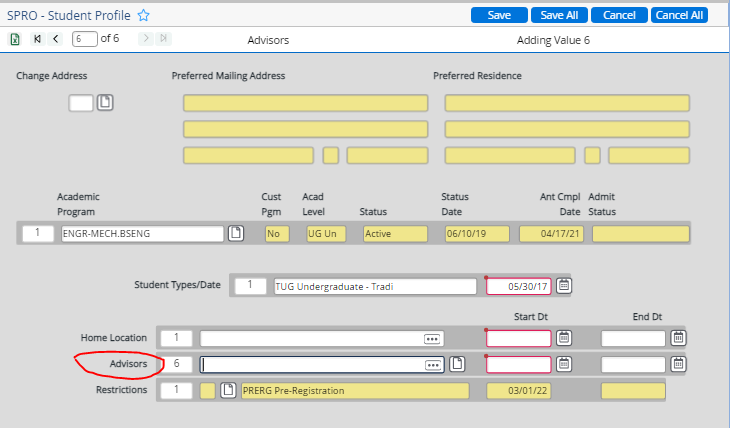Open Change Address detail icon
The height and width of the screenshot is (428, 733).
pyautogui.click(x=105, y=102)
